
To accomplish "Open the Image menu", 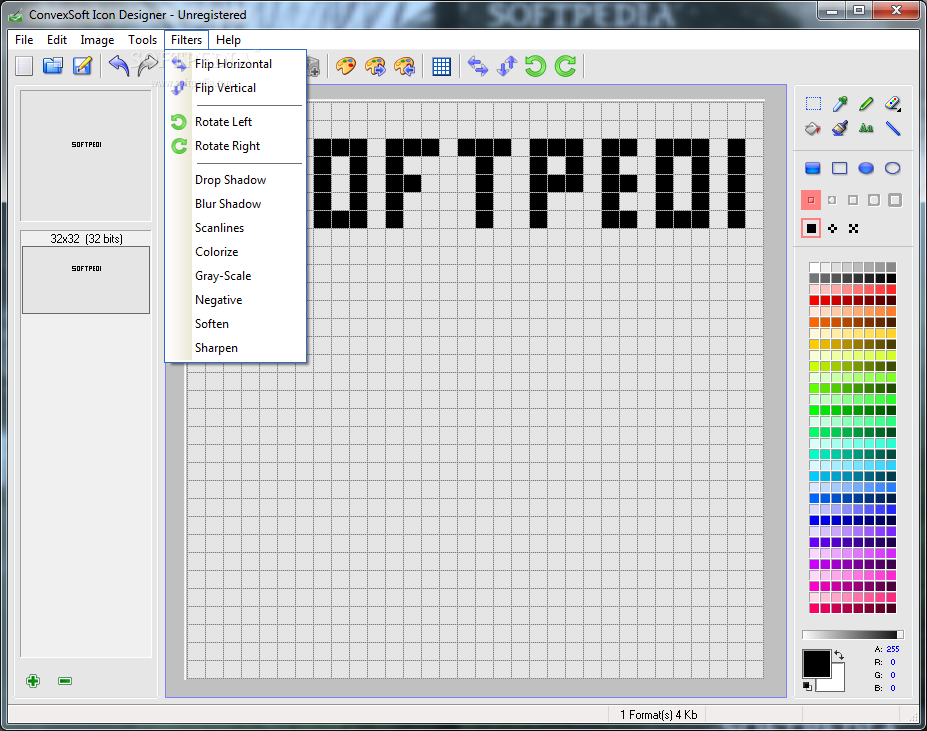I will coord(98,40).
